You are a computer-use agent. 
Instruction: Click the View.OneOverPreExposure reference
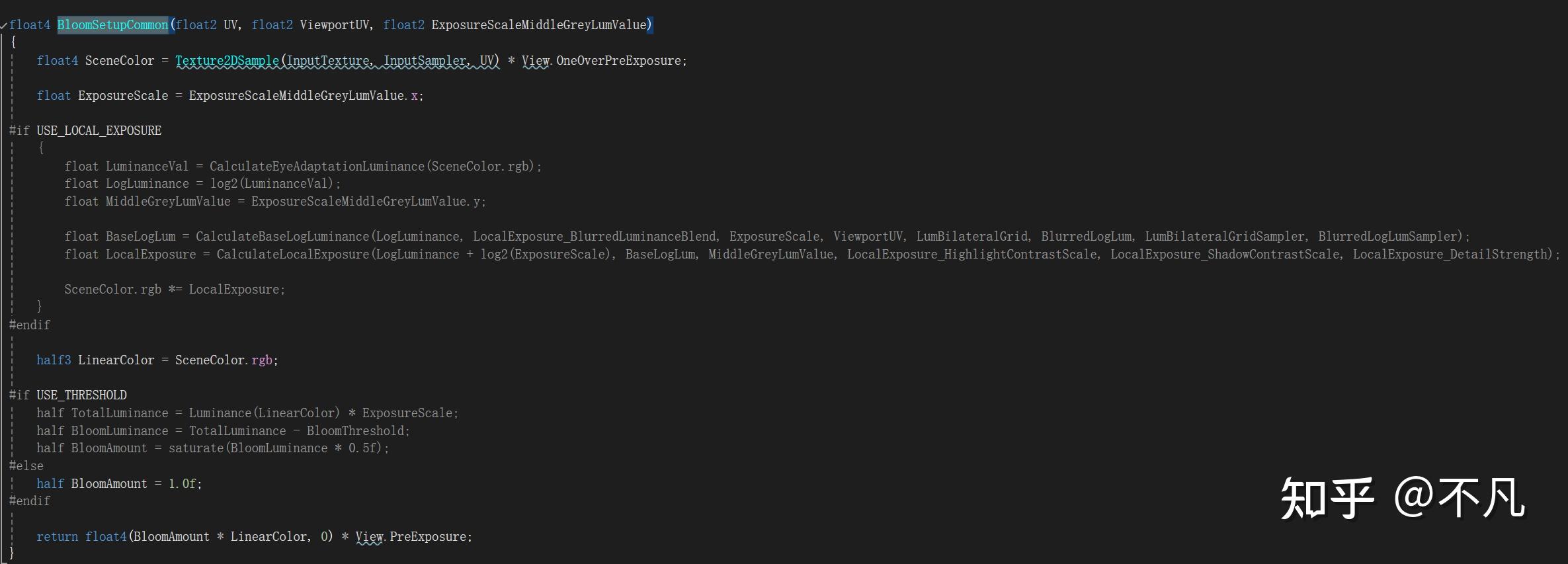(604, 61)
